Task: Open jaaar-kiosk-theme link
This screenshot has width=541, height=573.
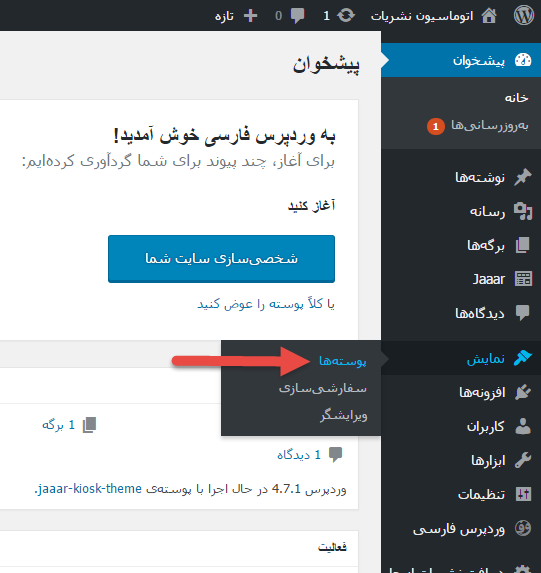Action: tap(90, 489)
